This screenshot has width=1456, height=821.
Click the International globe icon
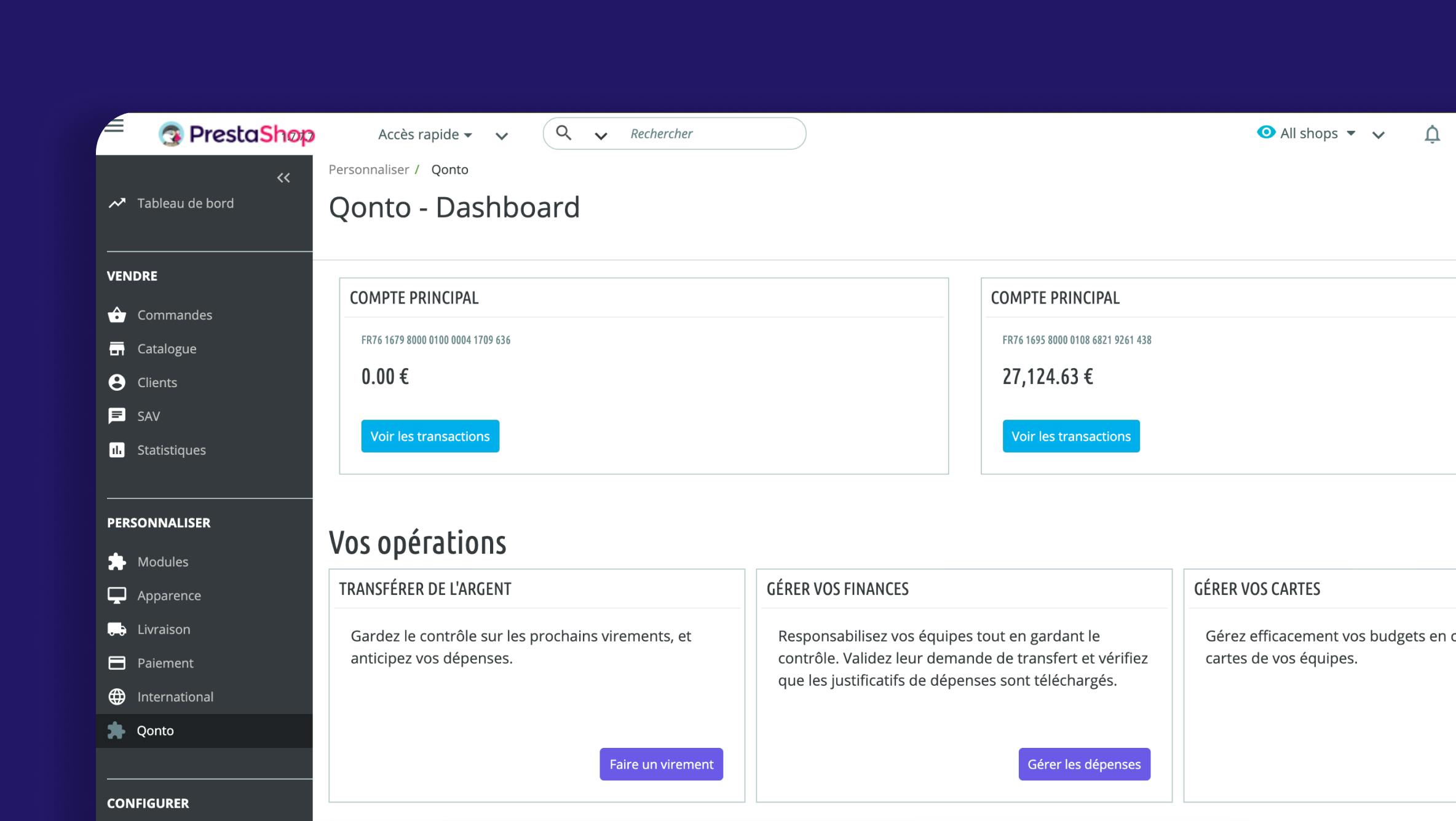[117, 697]
